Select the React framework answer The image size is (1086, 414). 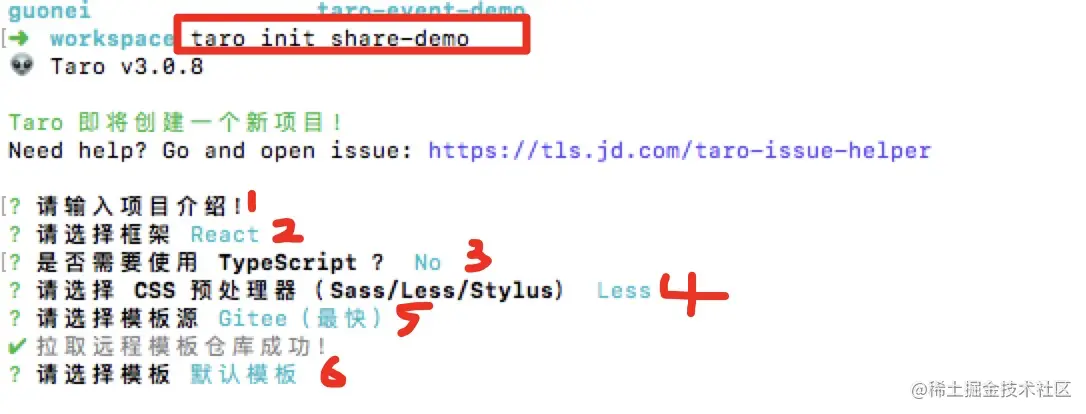[224, 235]
